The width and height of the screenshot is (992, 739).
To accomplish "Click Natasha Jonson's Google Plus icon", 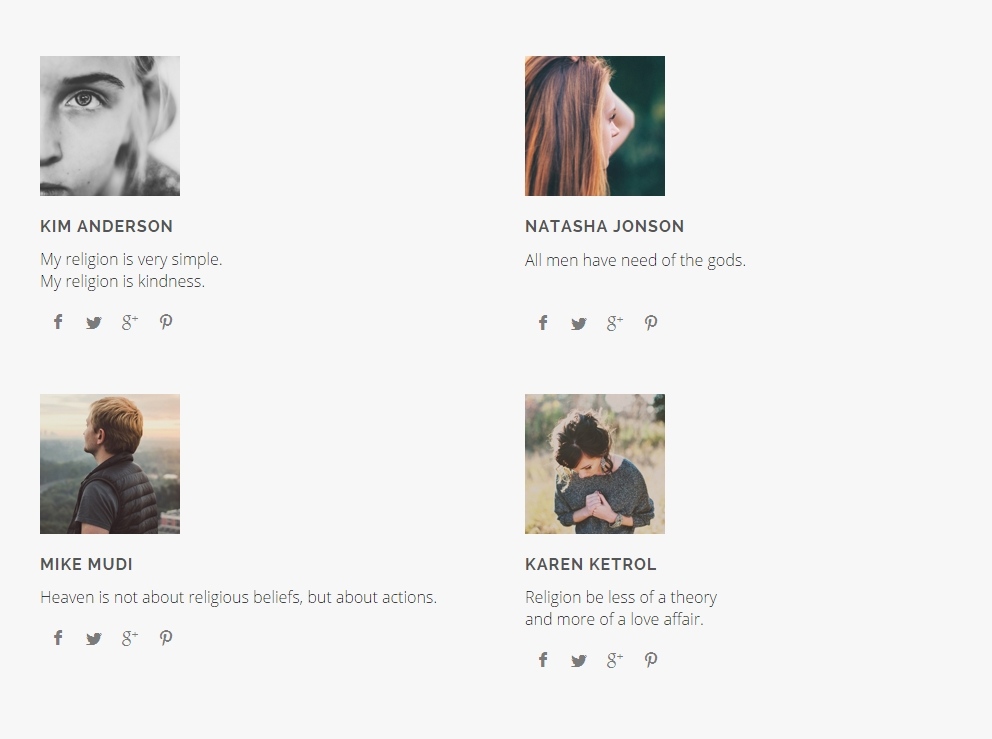I will tap(615, 323).
